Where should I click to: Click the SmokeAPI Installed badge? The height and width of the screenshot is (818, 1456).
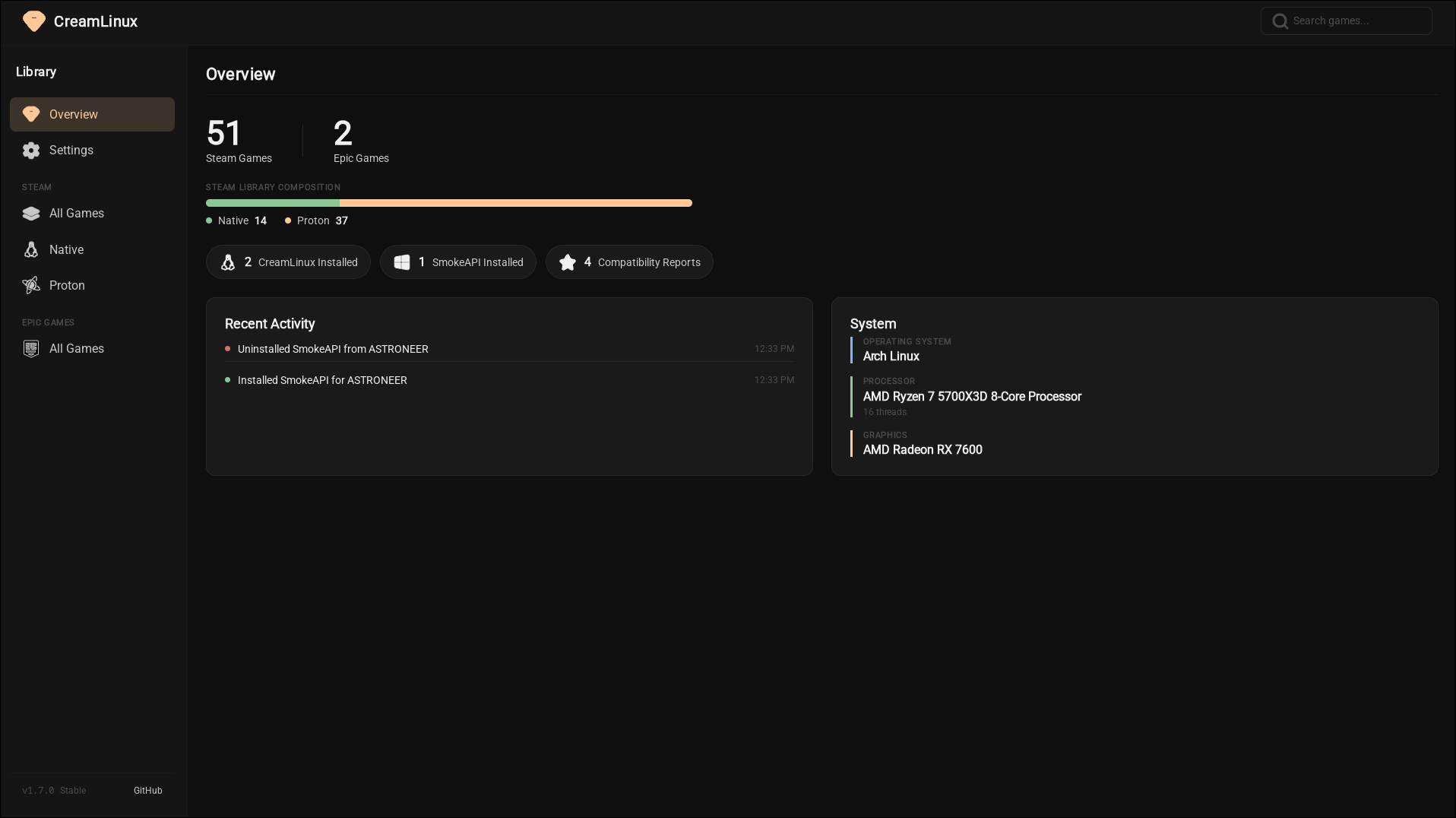coord(458,262)
